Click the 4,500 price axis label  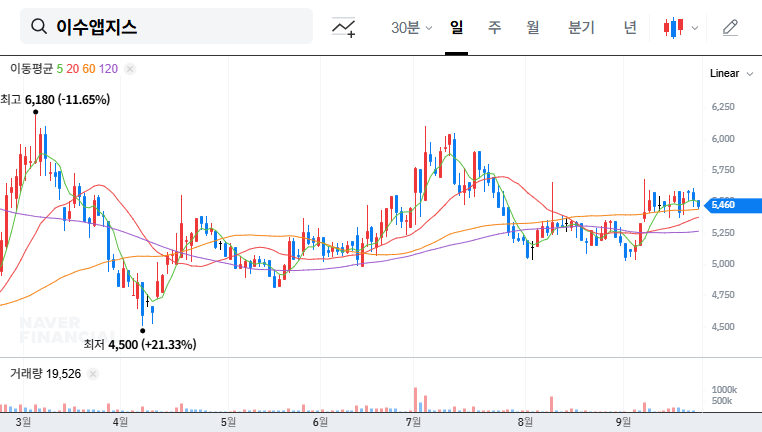(x=723, y=327)
